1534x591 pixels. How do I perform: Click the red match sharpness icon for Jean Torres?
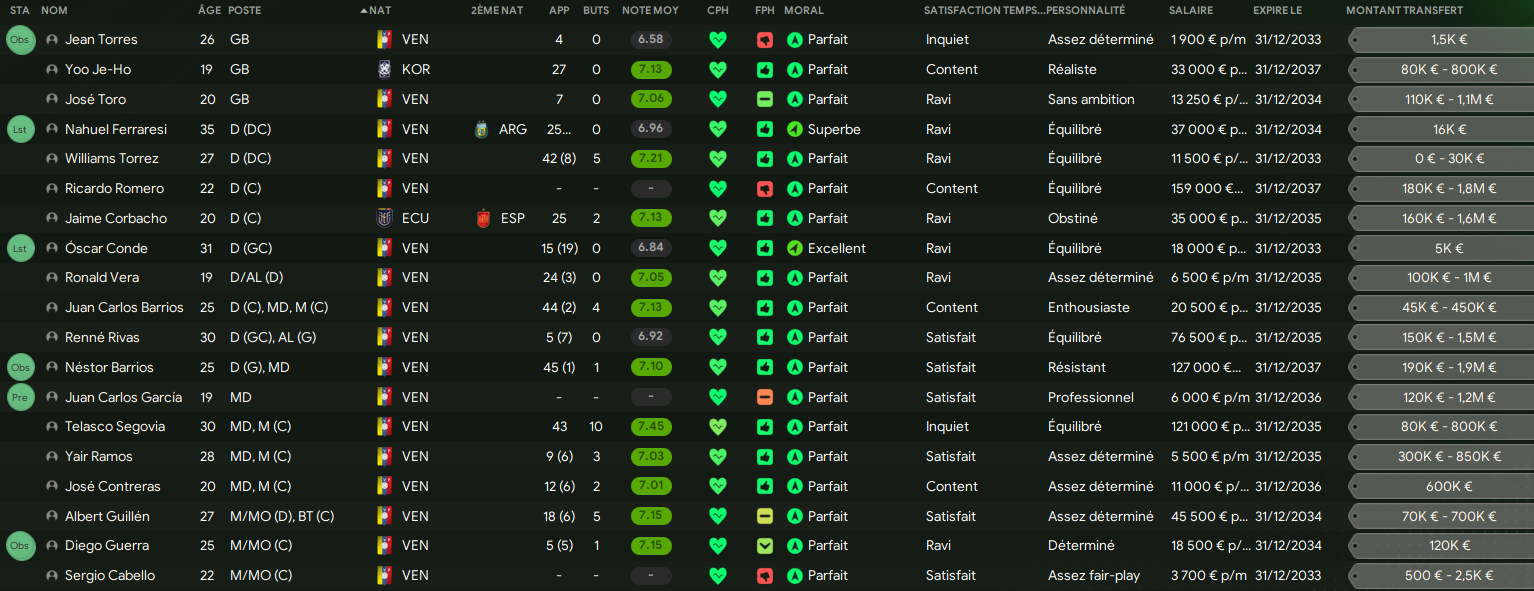pos(765,40)
